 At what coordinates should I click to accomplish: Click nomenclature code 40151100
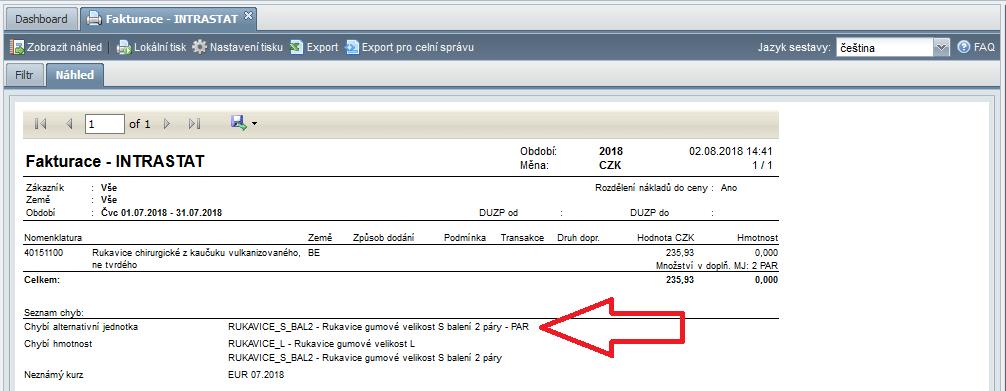[44, 253]
